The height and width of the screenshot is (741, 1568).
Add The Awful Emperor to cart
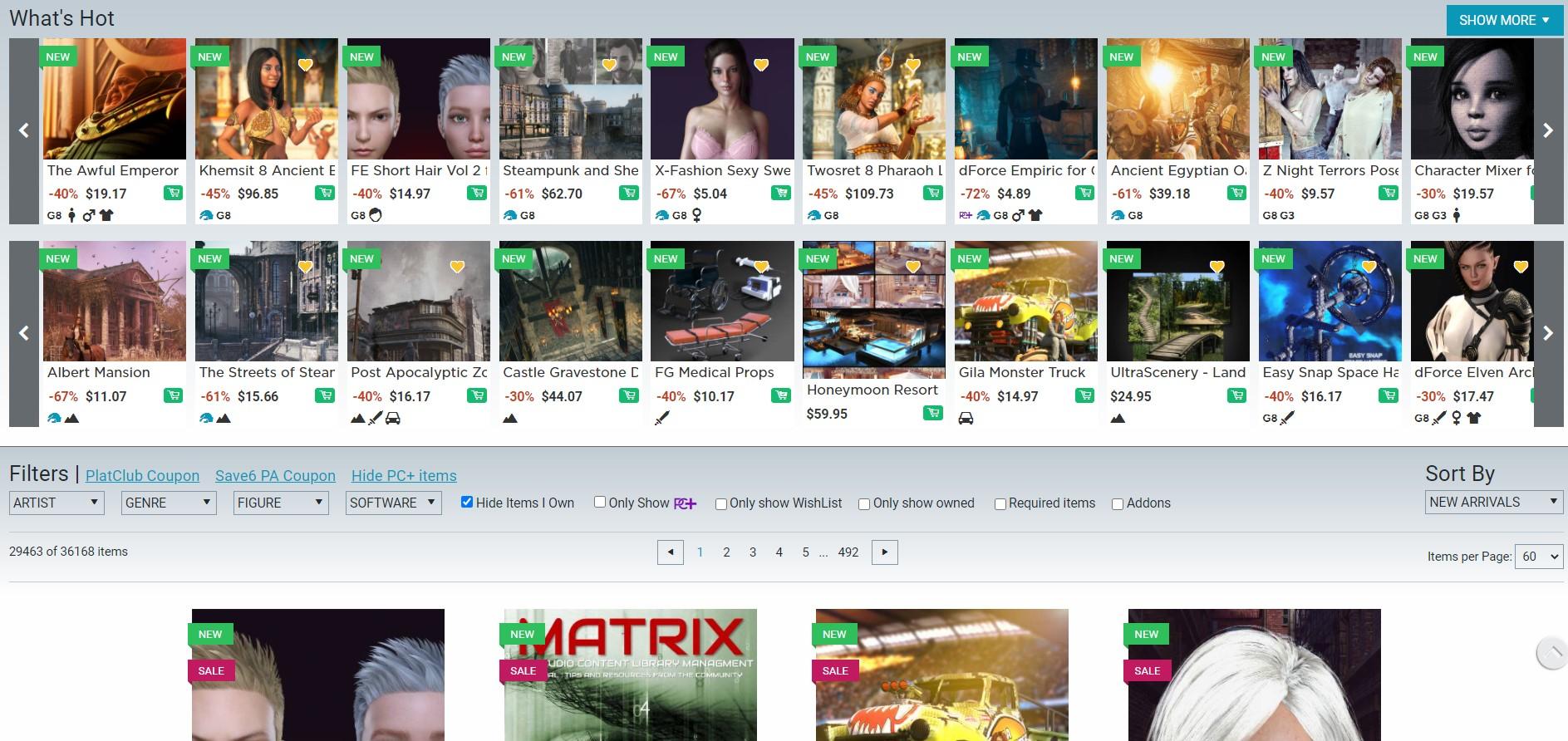173,193
